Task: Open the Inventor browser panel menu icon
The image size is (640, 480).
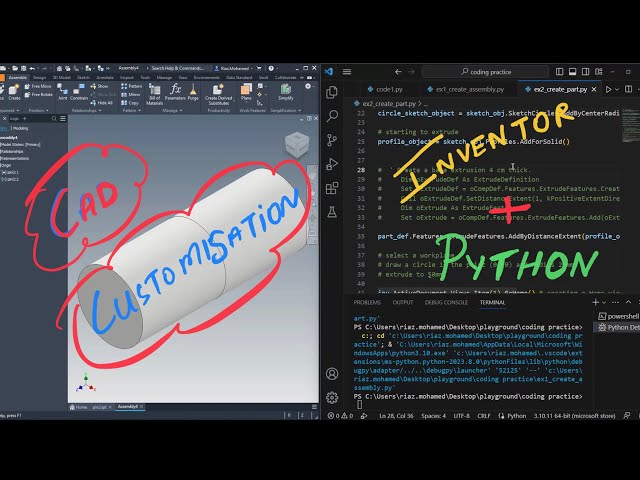Action: pyautogui.click(x=63, y=118)
